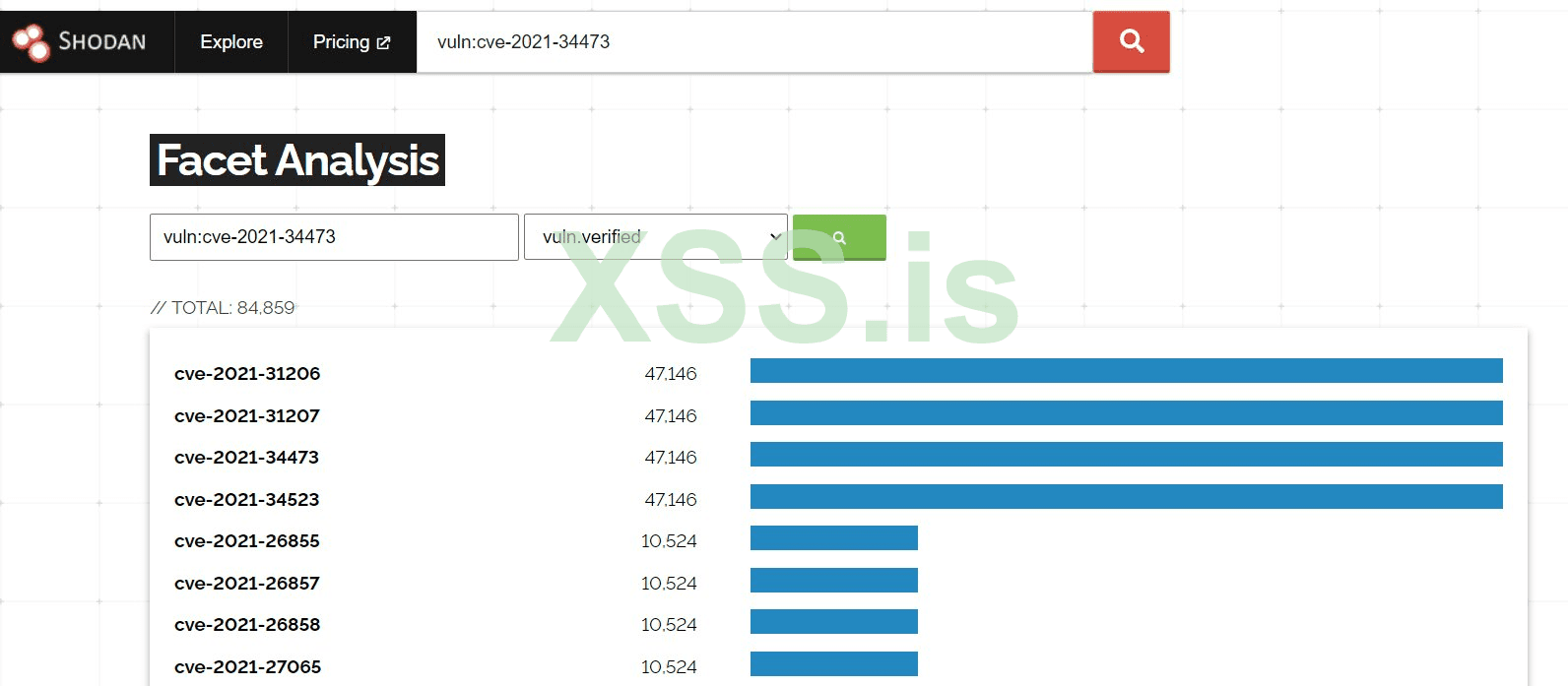1568x686 pixels.
Task: Click the blue bar for cve-2021-26858
Action: [834, 621]
